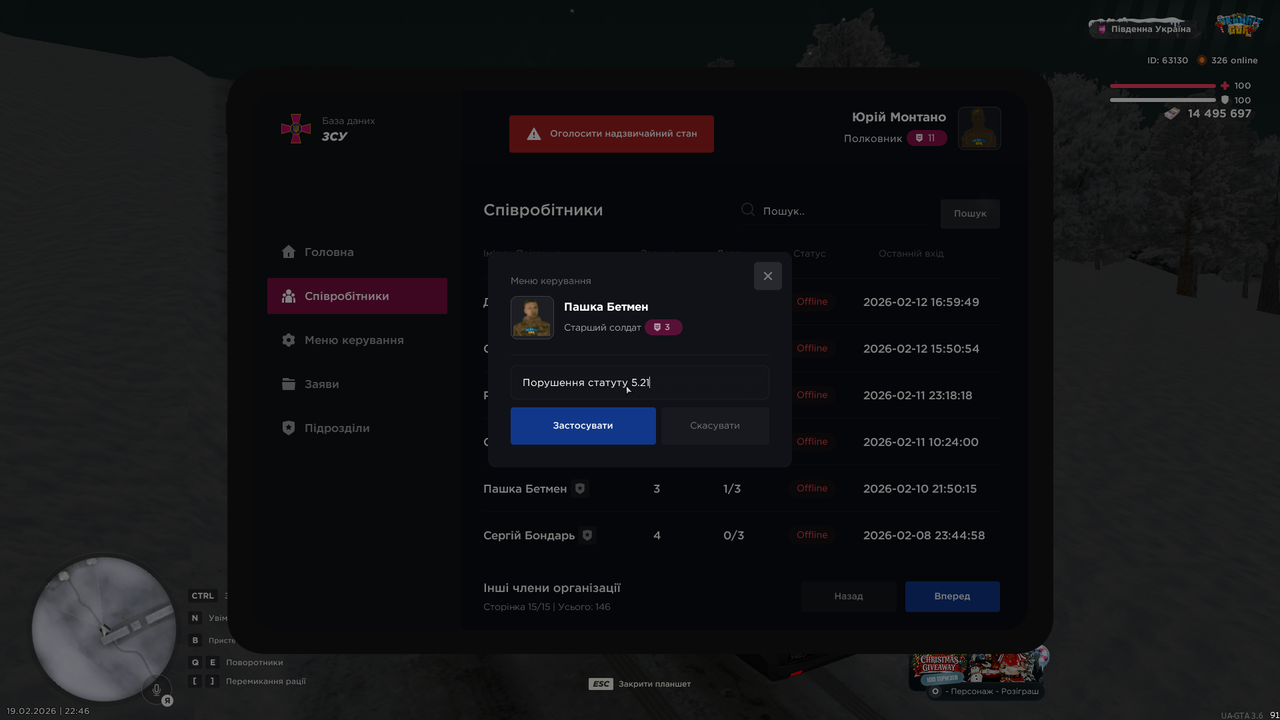This screenshot has width=1280, height=720.
Task: Click the 326 online player counter
Action: click(1227, 60)
